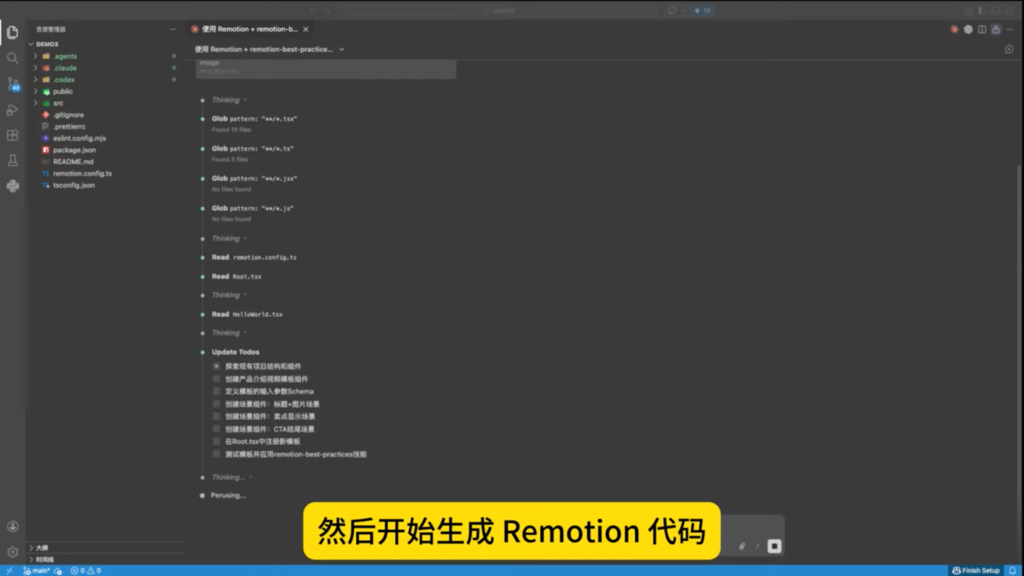Click the sync changes icon beside main branch
Image resolution: width=1024 pixels, height=576 pixels.
[x=58, y=571]
